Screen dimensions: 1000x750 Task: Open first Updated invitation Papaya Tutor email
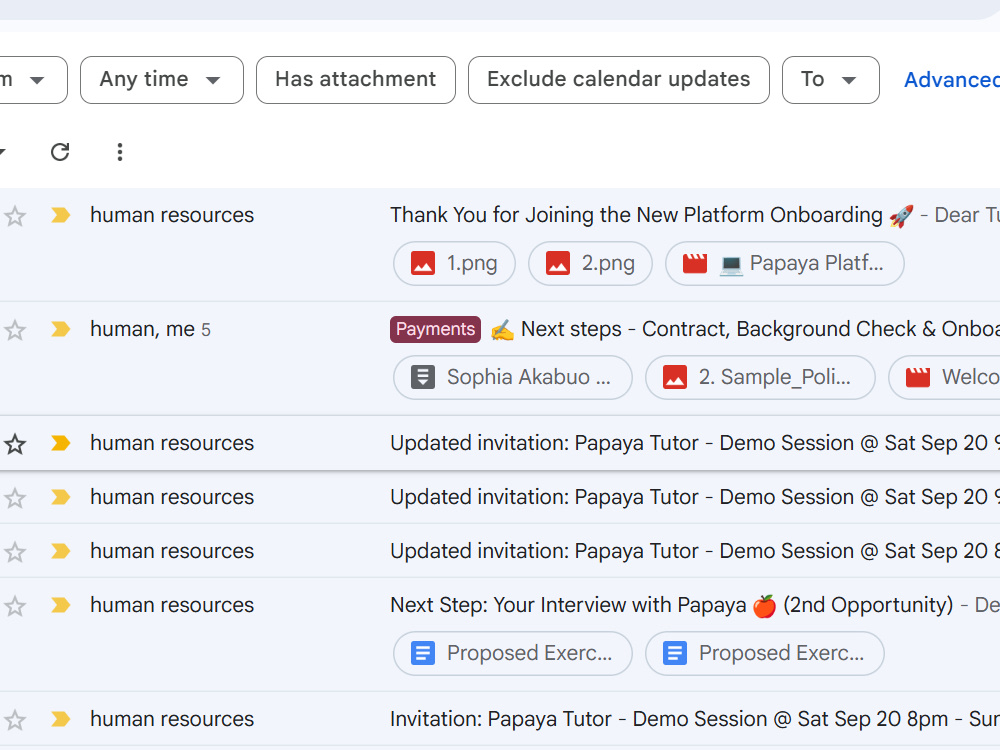point(500,443)
